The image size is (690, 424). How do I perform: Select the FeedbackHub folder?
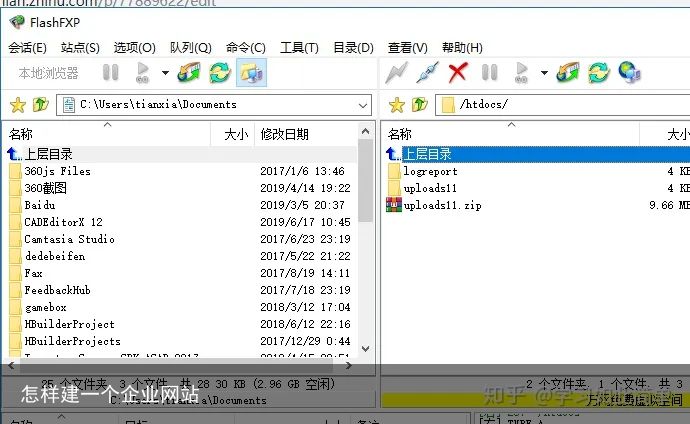[x=180, y=290]
